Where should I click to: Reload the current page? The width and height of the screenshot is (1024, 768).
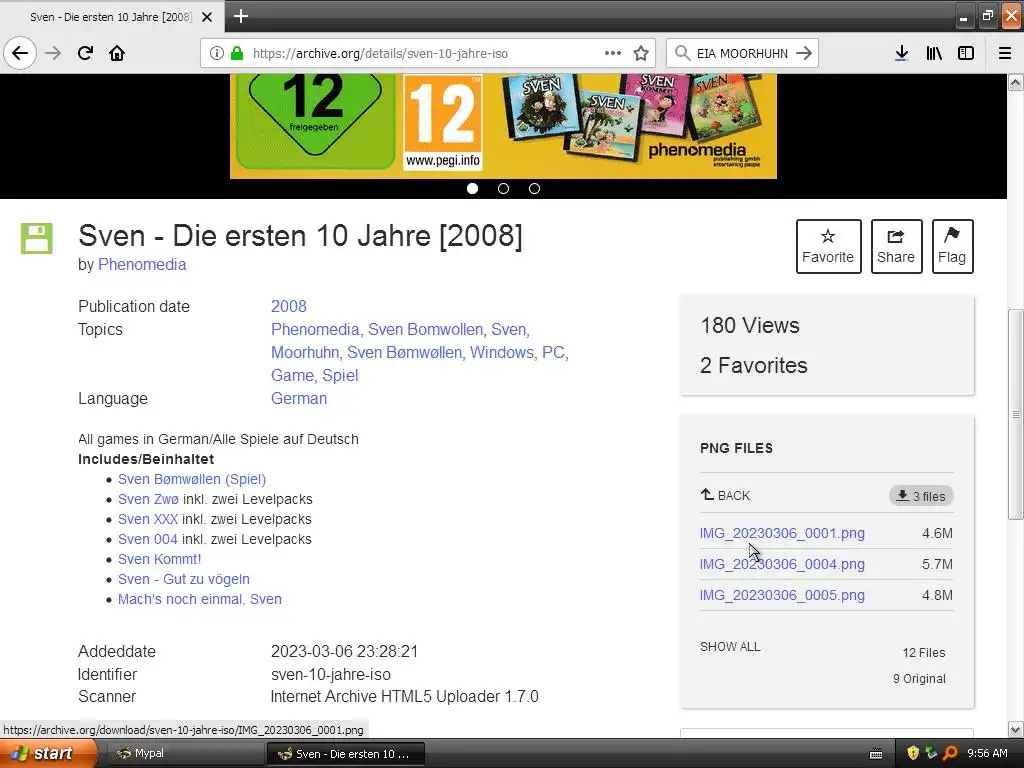point(85,53)
